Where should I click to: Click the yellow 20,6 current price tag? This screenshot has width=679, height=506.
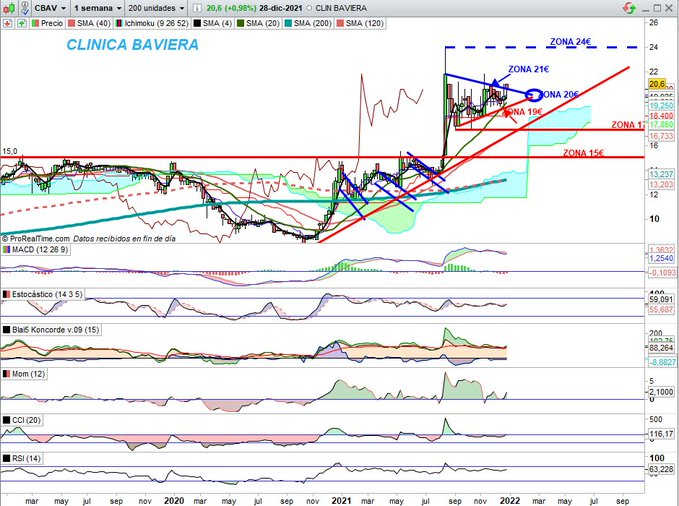657,84
